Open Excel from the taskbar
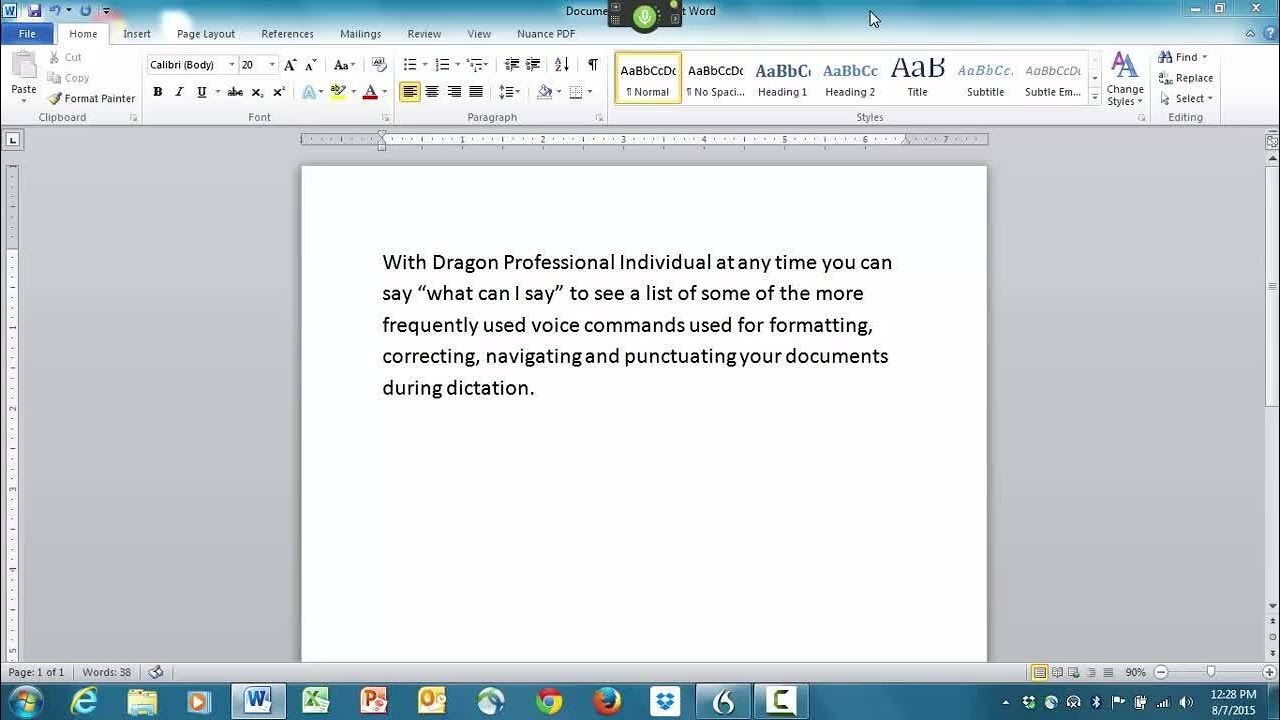 pos(316,702)
